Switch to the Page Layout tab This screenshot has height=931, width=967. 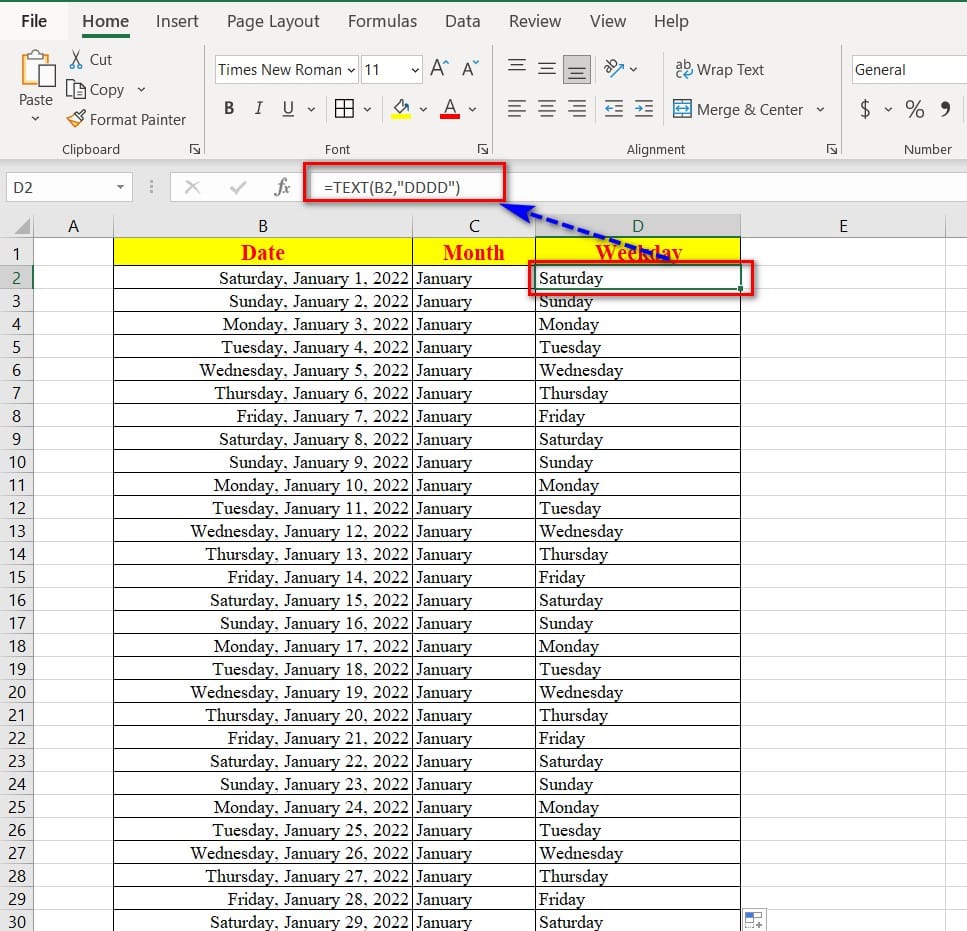pyautogui.click(x=273, y=21)
